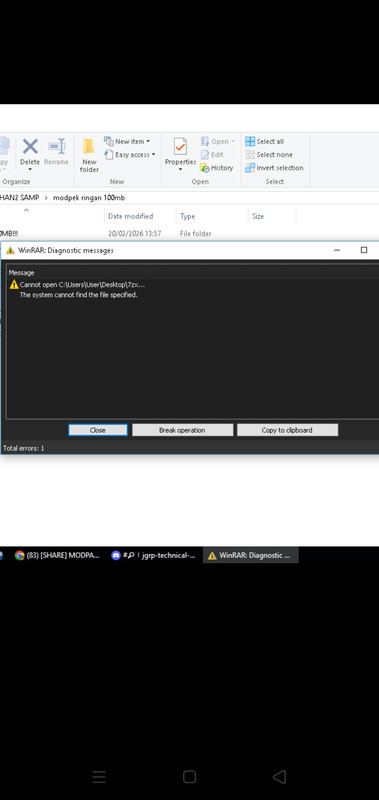Viewport: 379px width, 800px height.
Task: Open the Easy access dropdown
Action: click(x=130, y=155)
